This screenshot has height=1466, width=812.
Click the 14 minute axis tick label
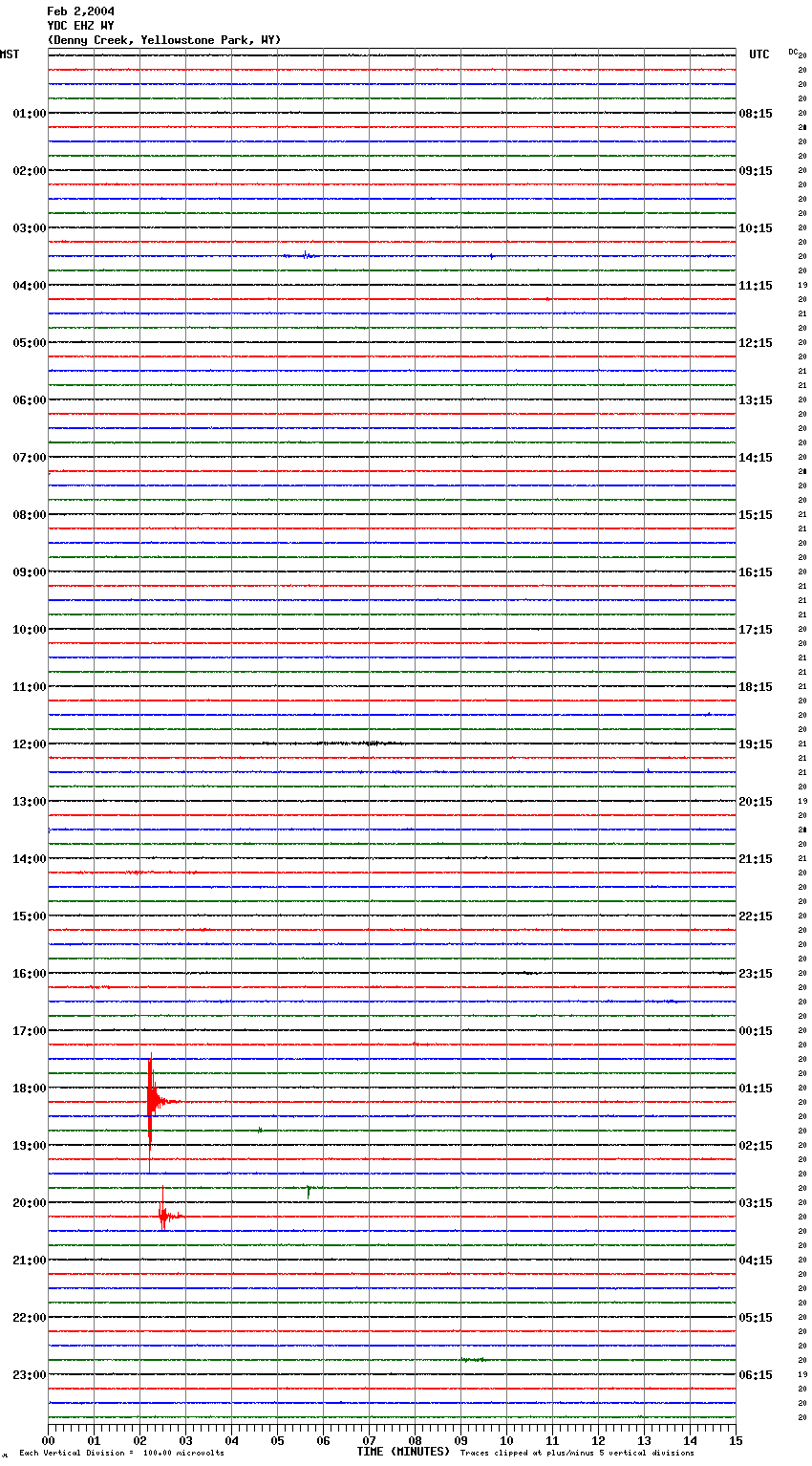[690, 1440]
